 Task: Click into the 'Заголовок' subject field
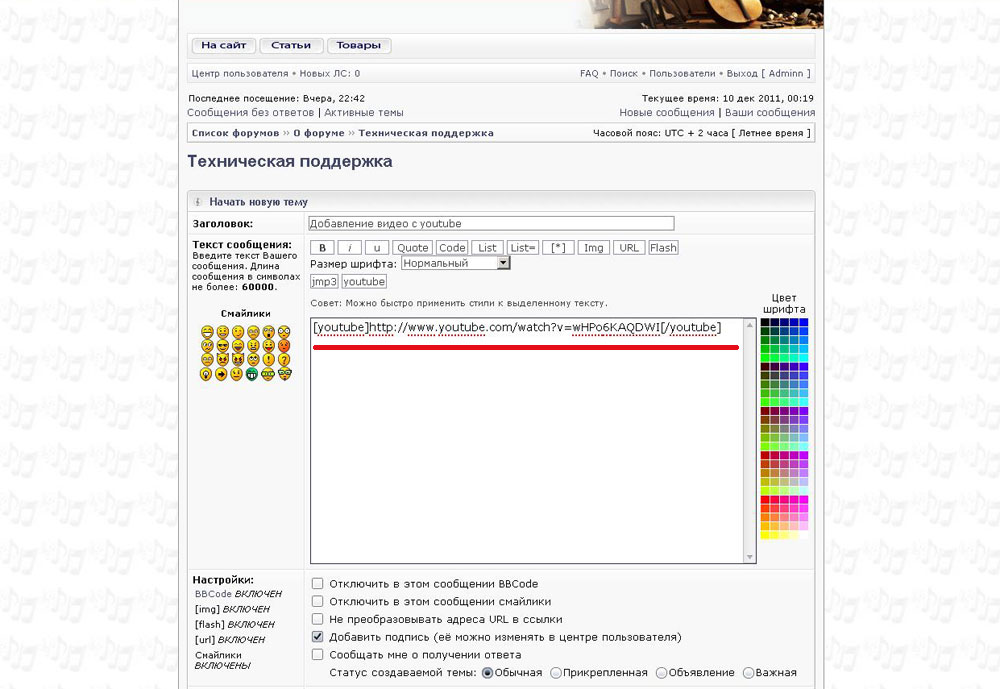(x=490, y=224)
